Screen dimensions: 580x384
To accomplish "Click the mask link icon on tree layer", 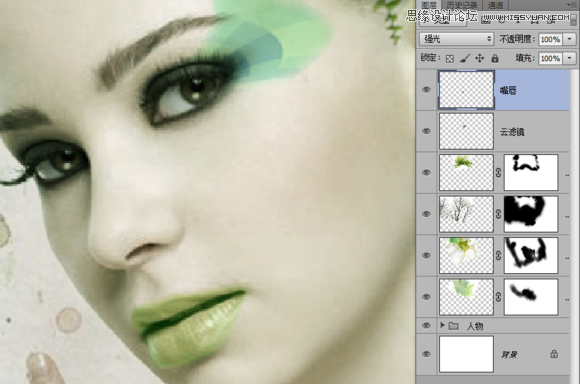I will (499, 214).
